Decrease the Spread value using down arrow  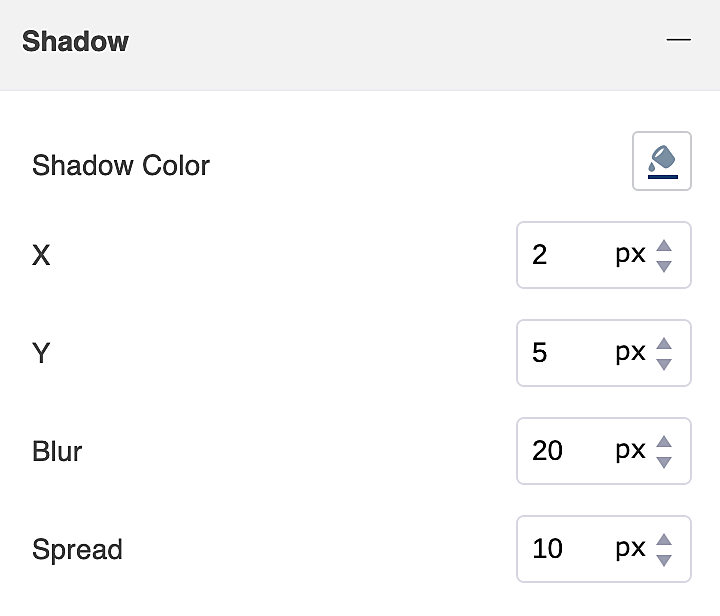coord(664,560)
